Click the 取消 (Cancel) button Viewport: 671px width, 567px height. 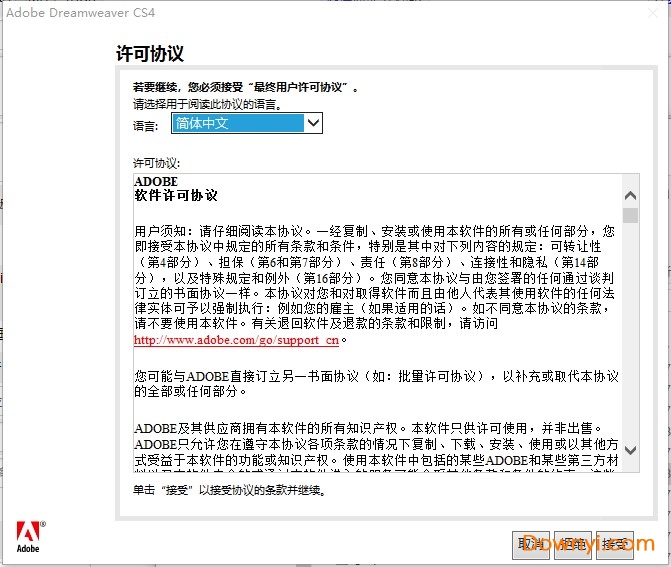tap(531, 545)
